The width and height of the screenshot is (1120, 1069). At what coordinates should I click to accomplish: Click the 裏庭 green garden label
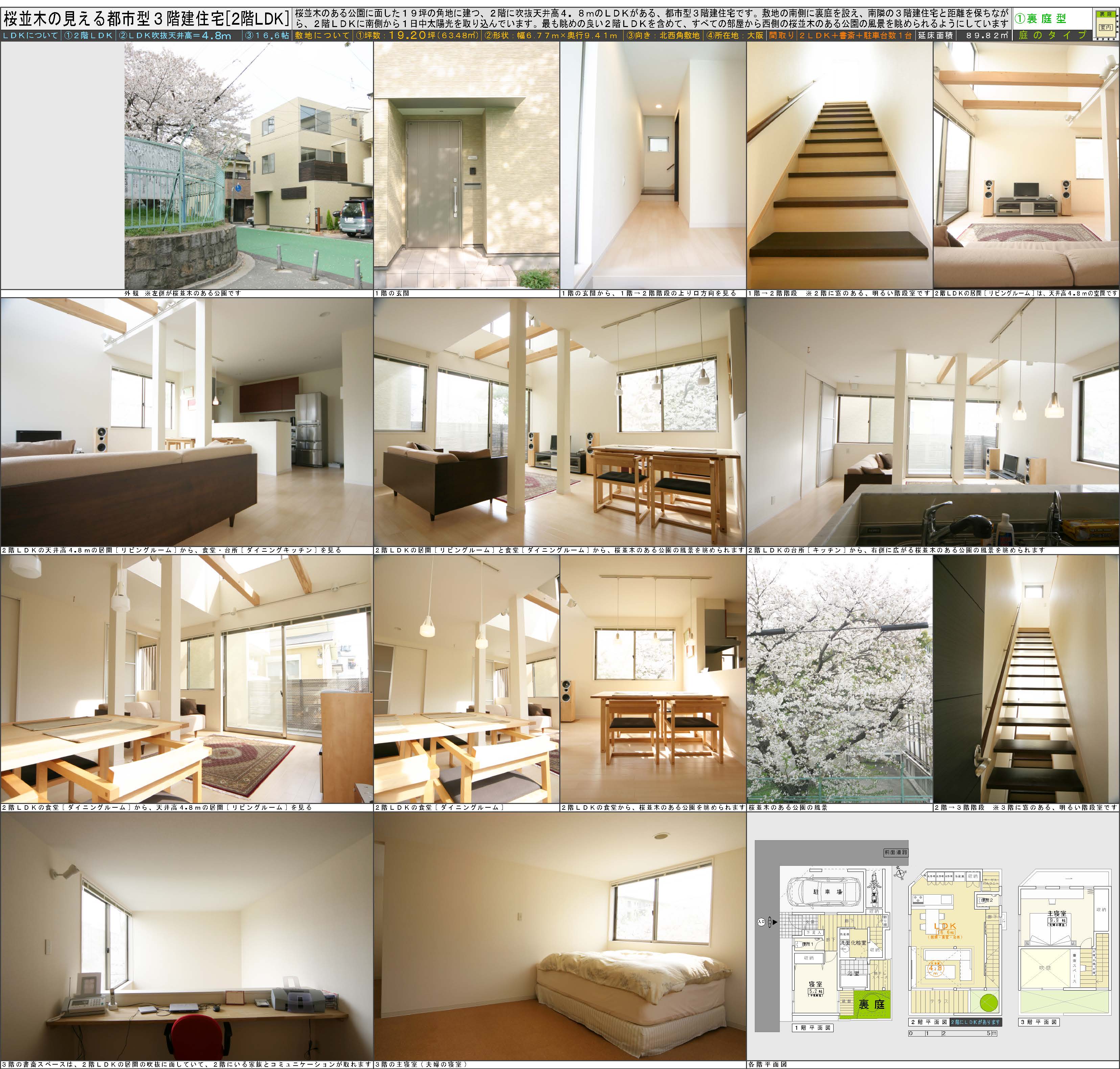[x=871, y=1005]
